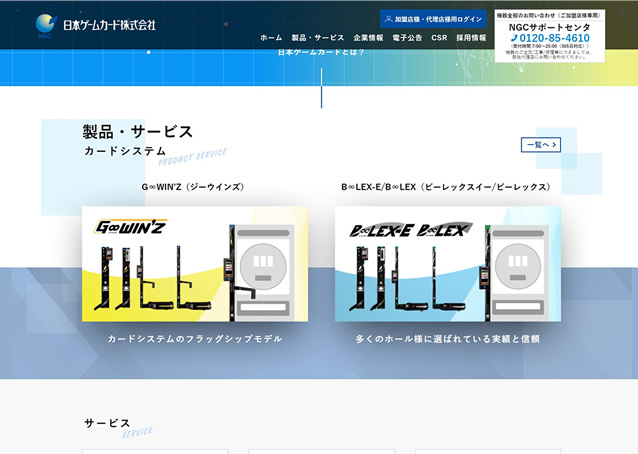638x454 pixels.
Task: Open 日本ゲームカード株式会社 home logo text
Action: (x=109, y=25)
